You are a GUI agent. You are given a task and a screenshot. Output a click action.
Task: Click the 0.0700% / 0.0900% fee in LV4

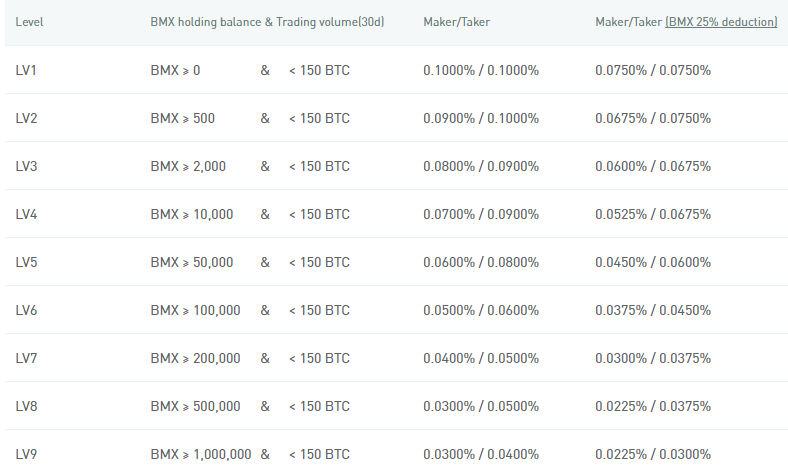pyautogui.click(x=481, y=214)
